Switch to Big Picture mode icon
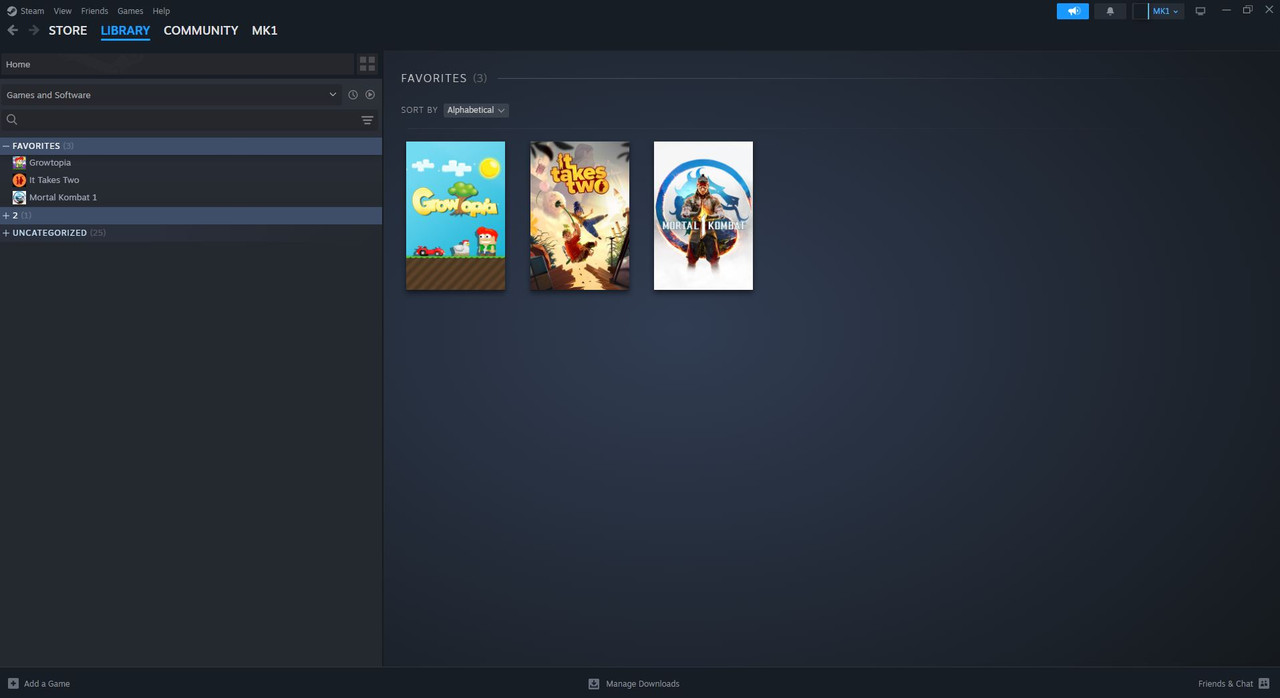Image resolution: width=1280 pixels, height=698 pixels. click(x=1200, y=11)
